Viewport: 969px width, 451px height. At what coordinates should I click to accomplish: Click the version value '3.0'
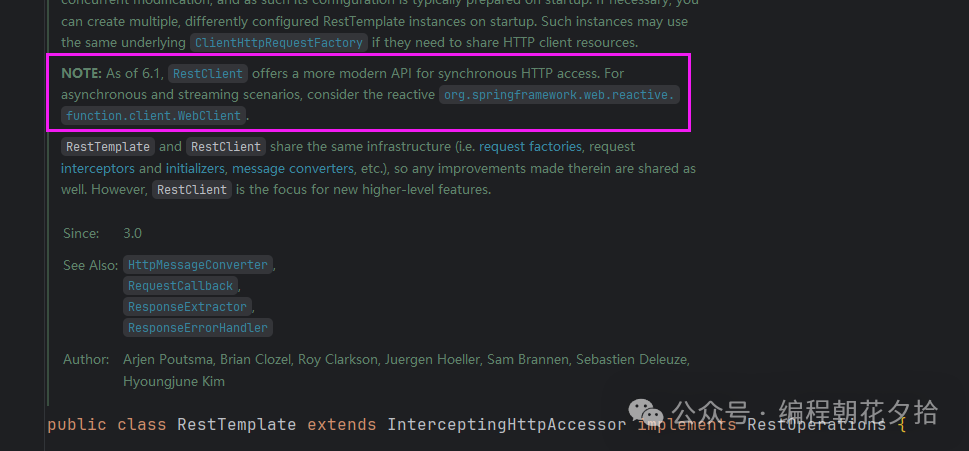click(x=132, y=234)
